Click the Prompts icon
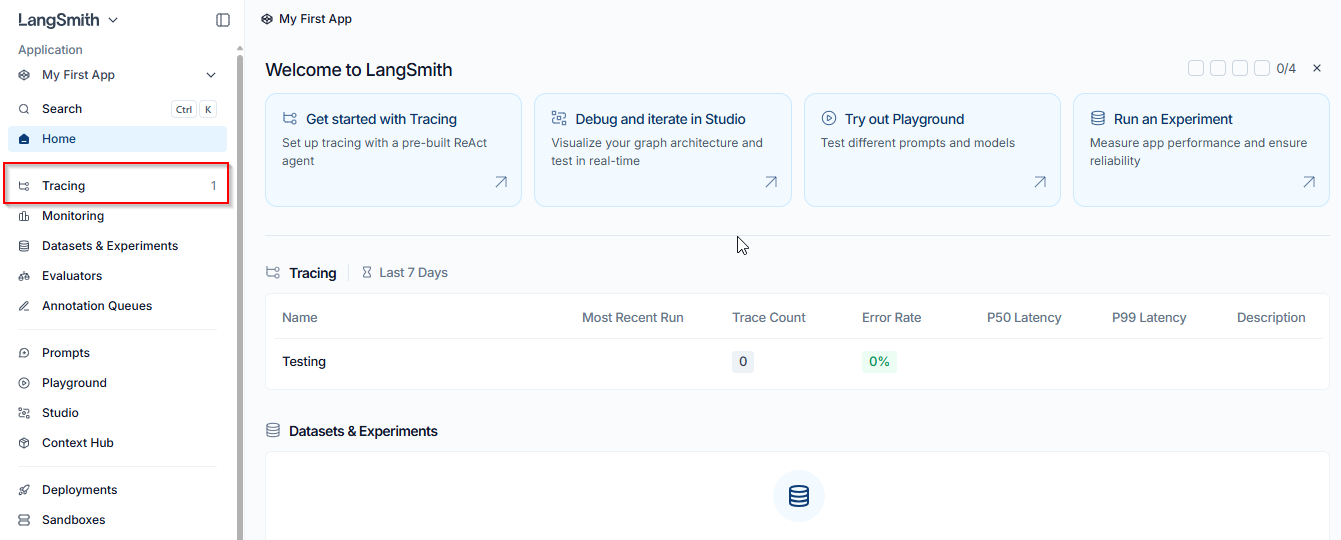The image size is (1341, 540). click(x=24, y=353)
